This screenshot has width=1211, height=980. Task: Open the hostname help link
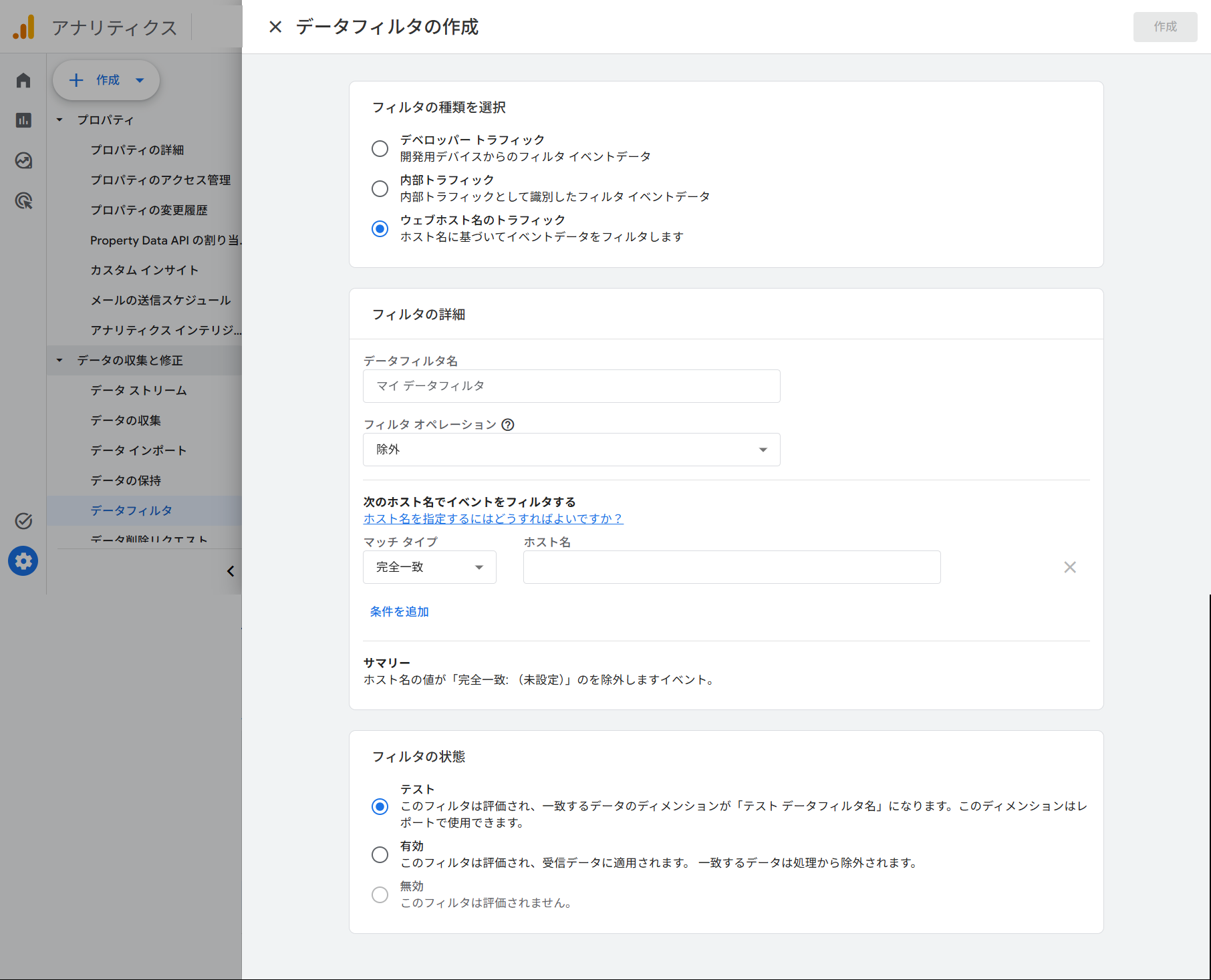493,519
